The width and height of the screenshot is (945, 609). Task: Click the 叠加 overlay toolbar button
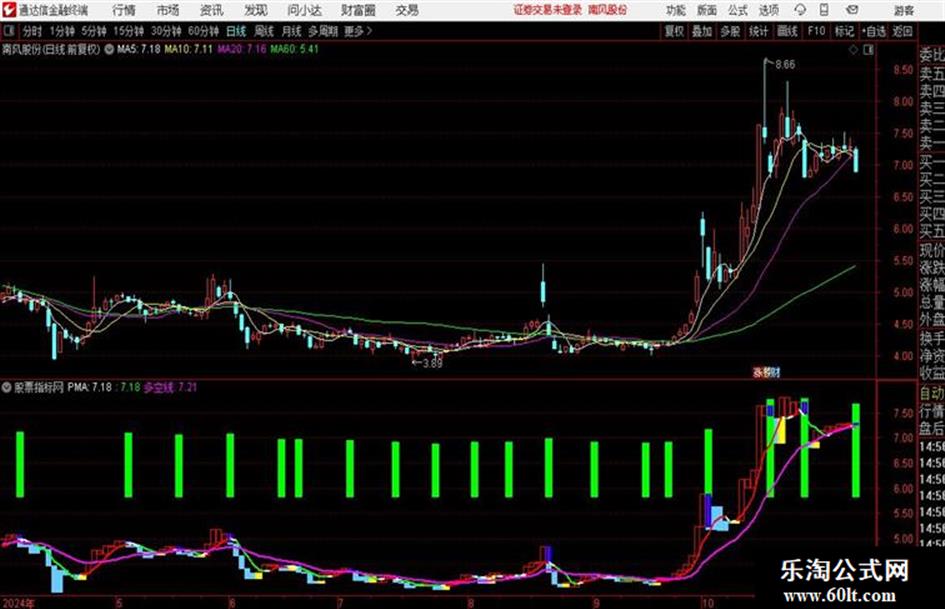tap(702, 31)
